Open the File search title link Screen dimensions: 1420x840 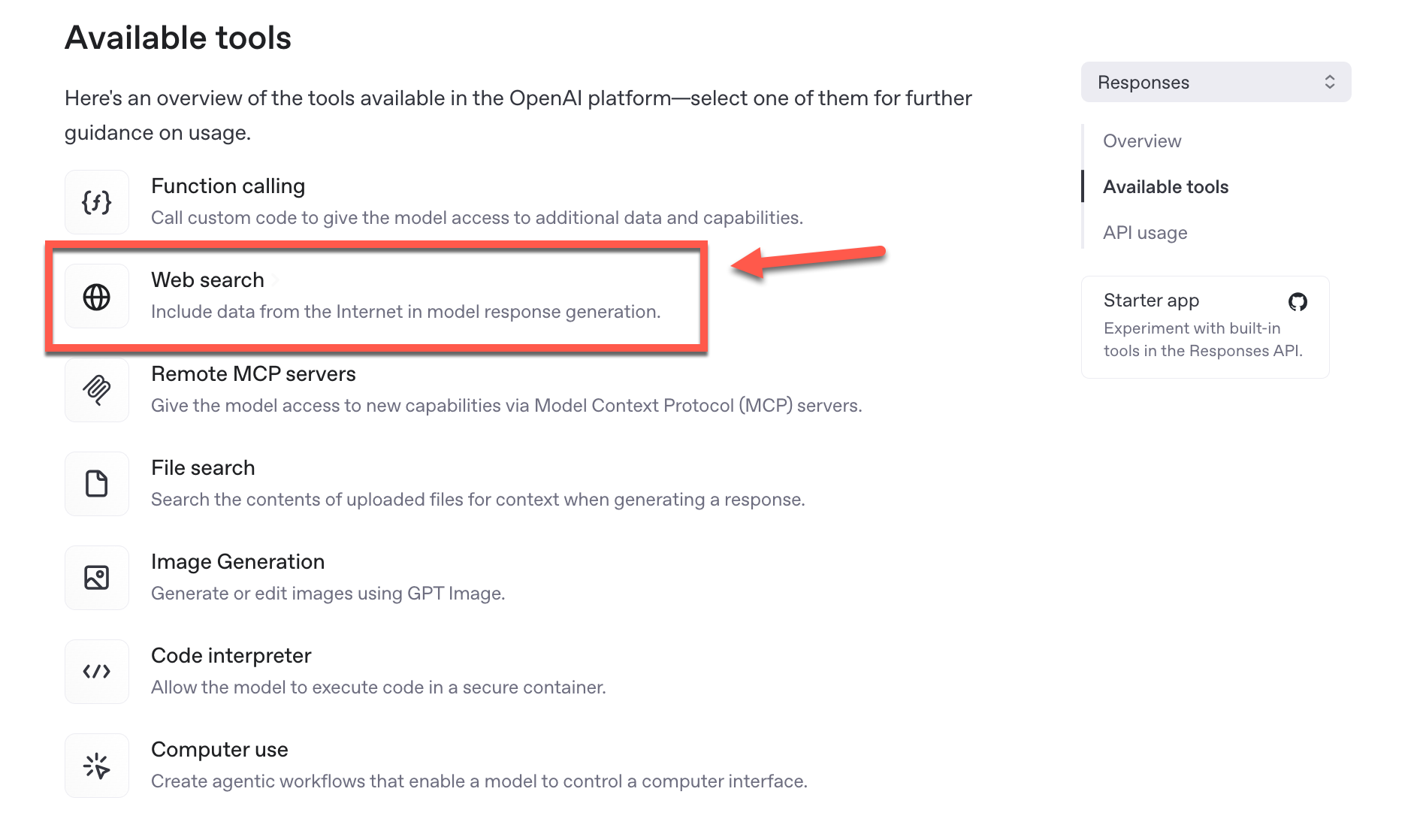(x=203, y=468)
